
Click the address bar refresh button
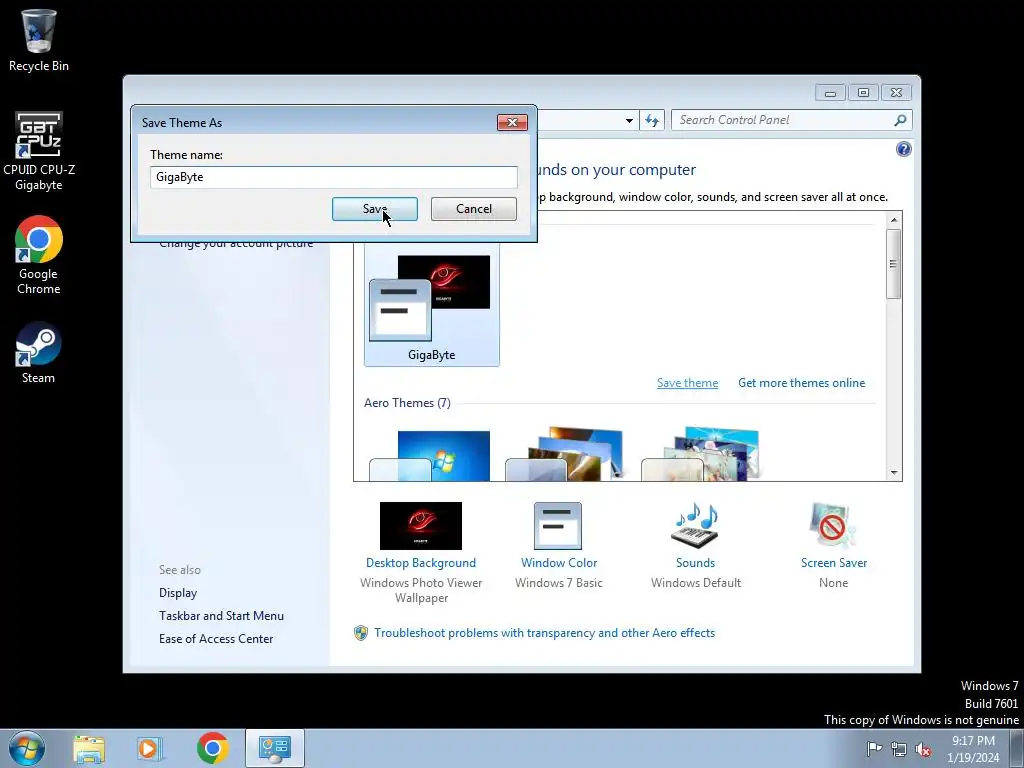tap(652, 120)
